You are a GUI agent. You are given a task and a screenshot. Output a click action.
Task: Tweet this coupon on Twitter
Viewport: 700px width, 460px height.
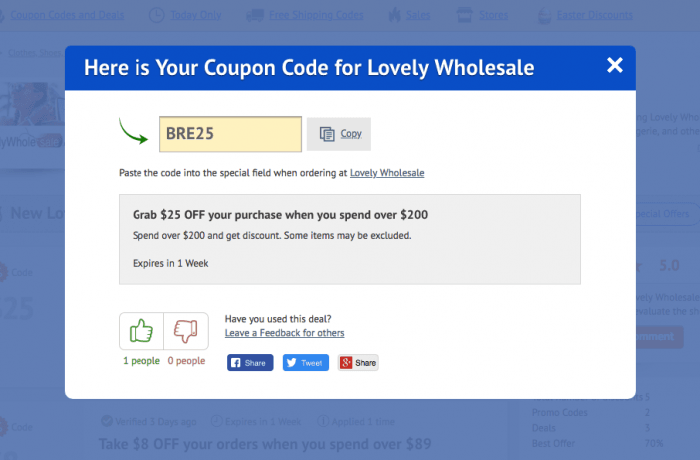click(304, 363)
